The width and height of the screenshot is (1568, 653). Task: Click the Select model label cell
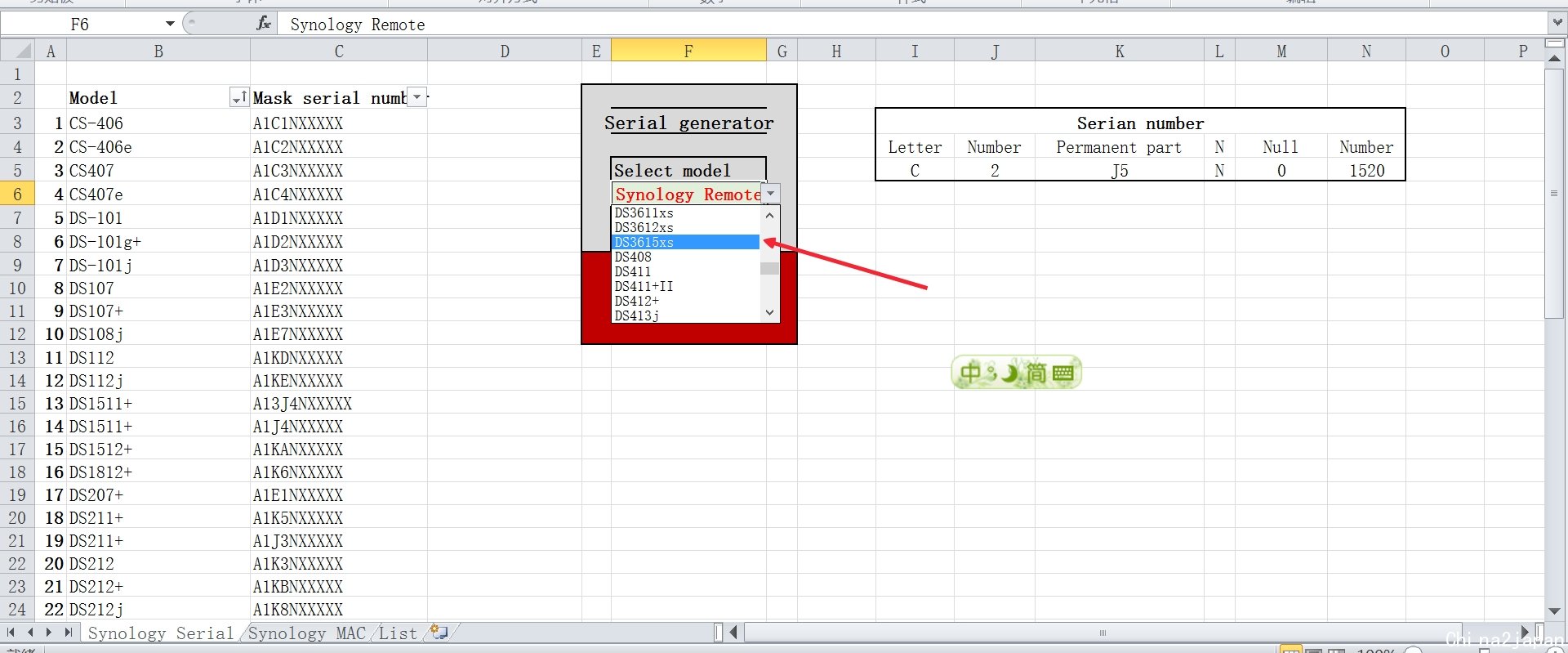(x=688, y=170)
